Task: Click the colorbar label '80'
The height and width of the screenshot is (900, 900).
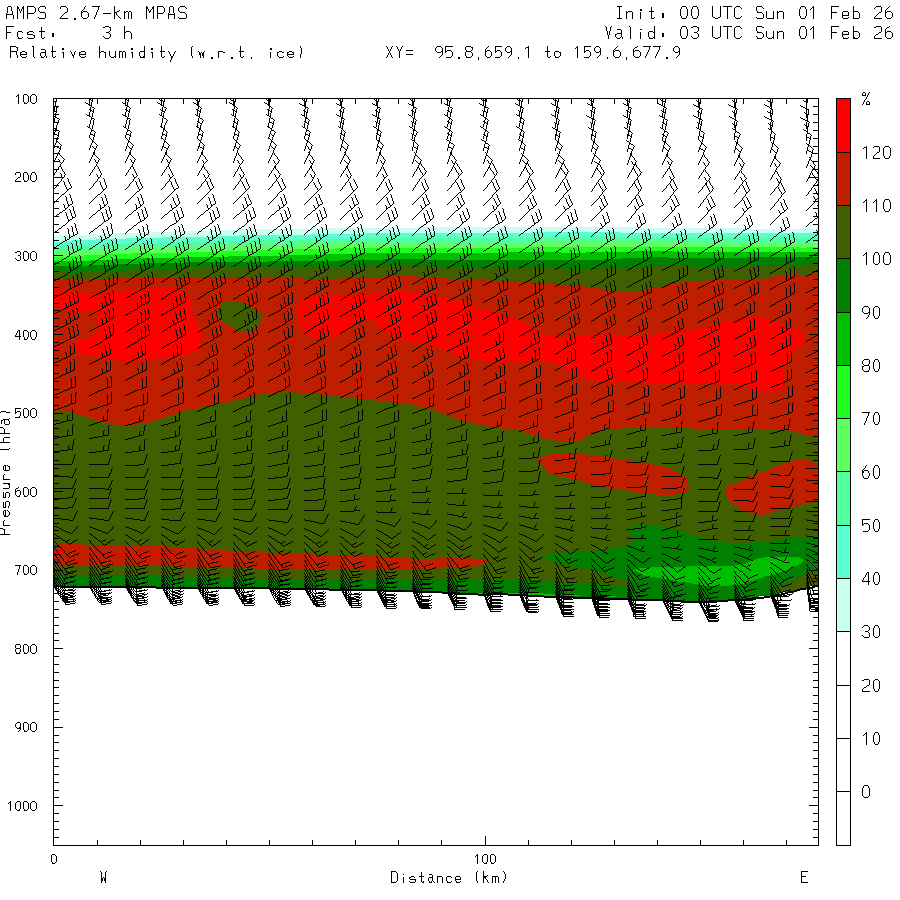Action: click(871, 366)
